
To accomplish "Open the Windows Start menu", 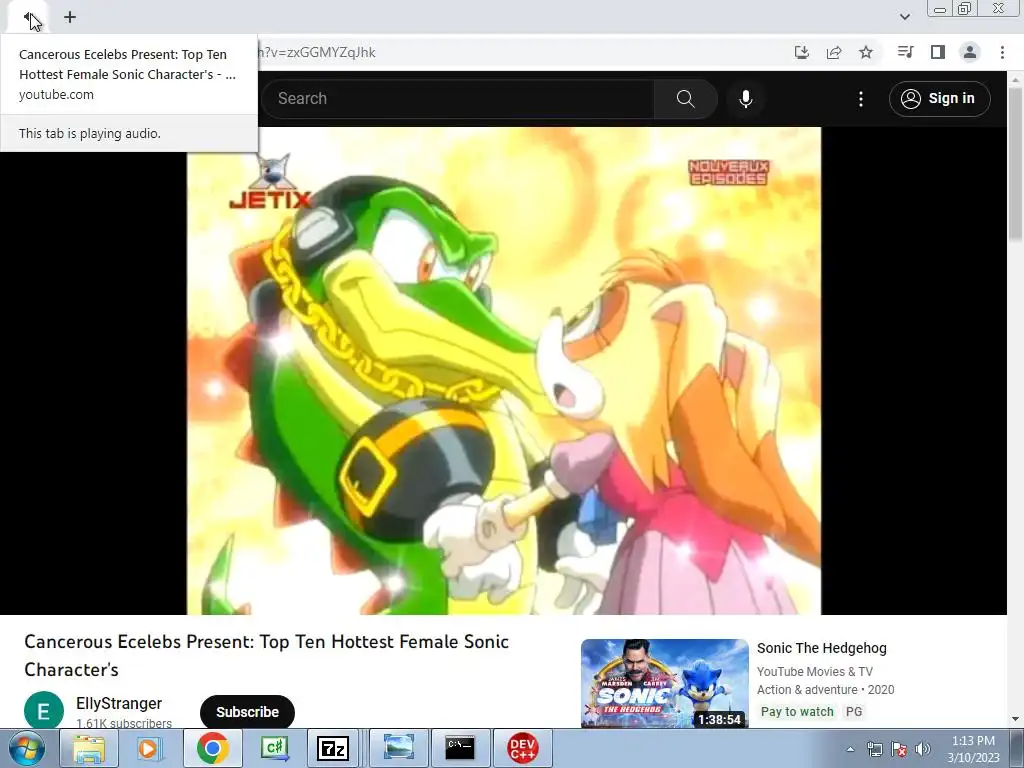I will click(x=26, y=748).
